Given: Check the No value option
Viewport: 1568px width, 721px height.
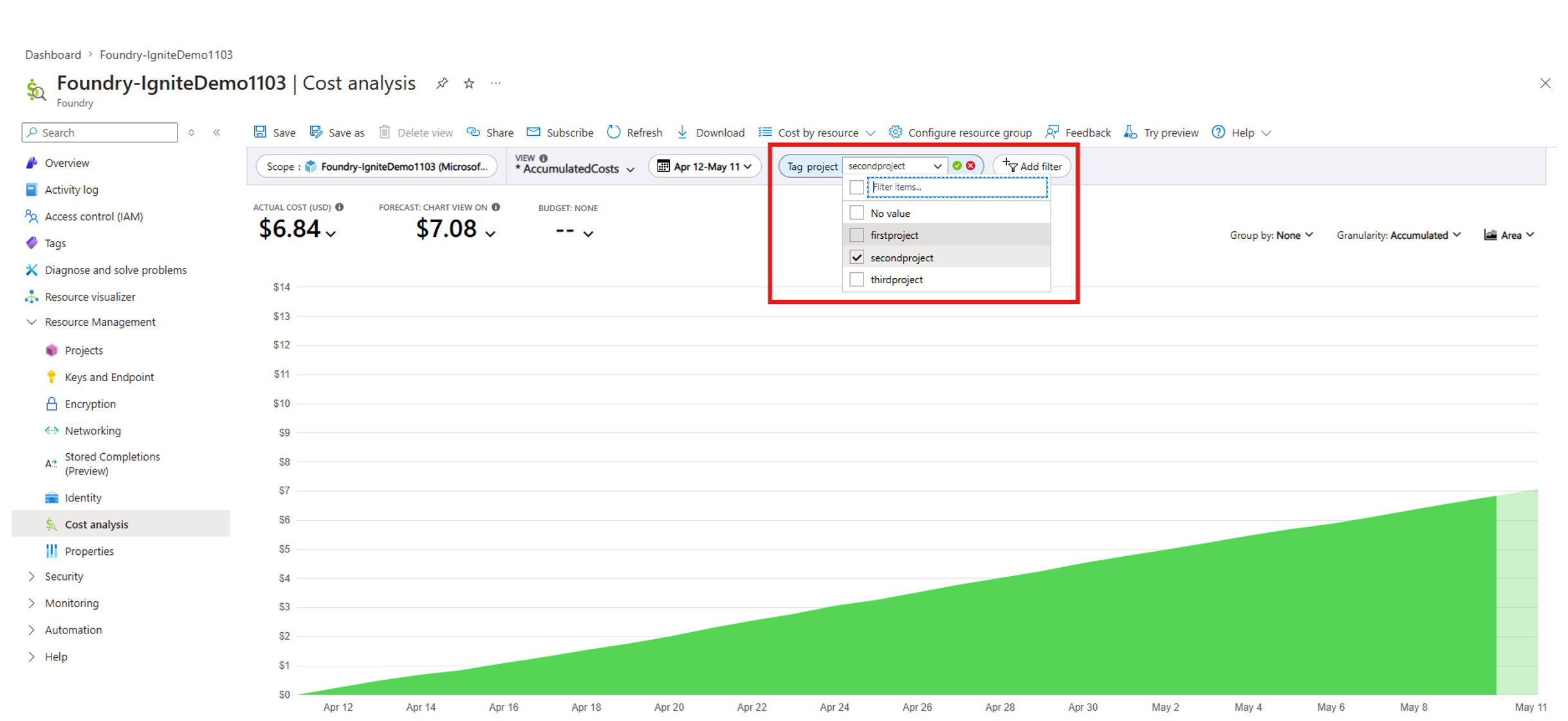Looking at the screenshot, I should click(x=856, y=213).
